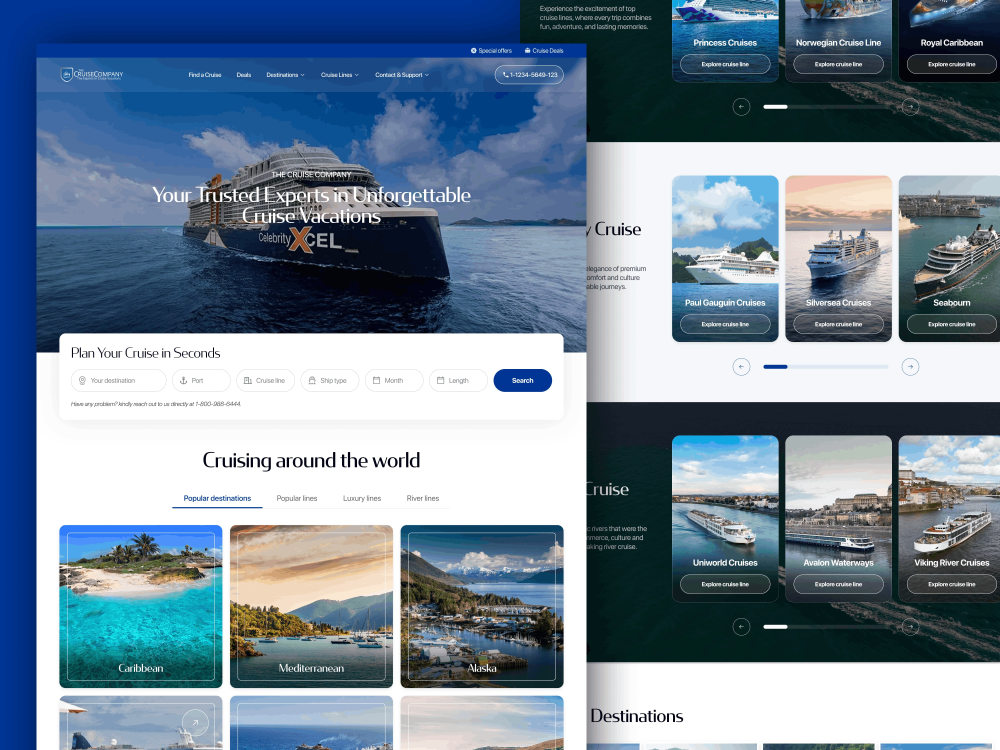This screenshot has width=1000, height=750.
Task: Click previous arrow in popular lines carousel
Action: coord(741,107)
